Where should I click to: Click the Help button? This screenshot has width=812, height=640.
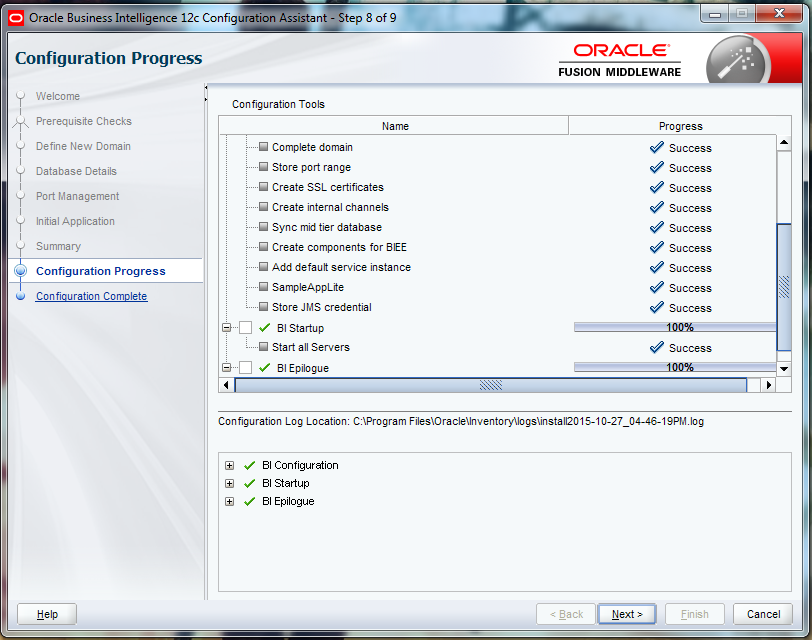click(x=47, y=614)
